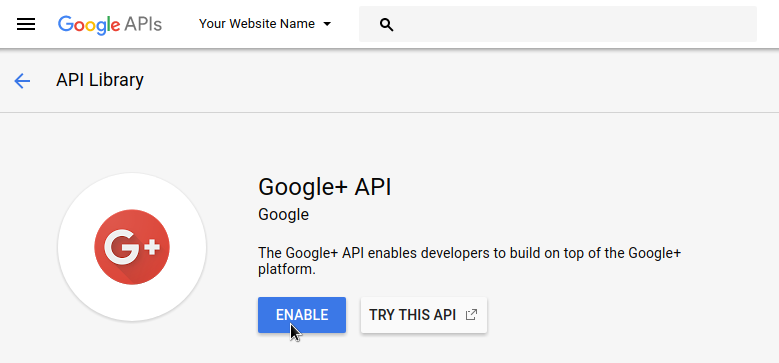
Task: Click the Google APIs logo
Action: click(x=110, y=24)
